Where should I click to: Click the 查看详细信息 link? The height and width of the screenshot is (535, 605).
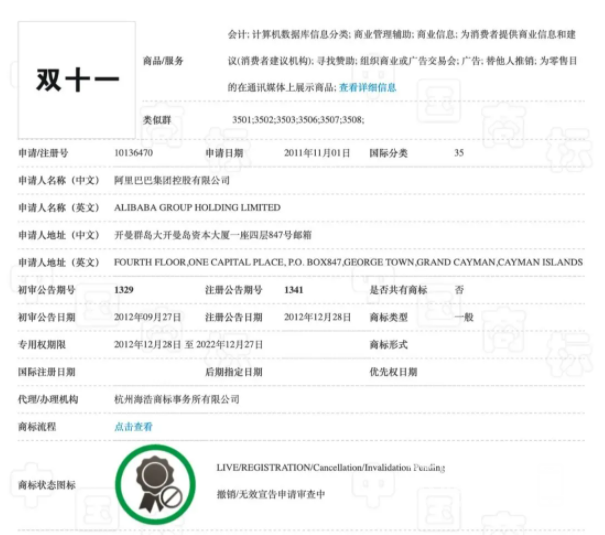click(367, 88)
